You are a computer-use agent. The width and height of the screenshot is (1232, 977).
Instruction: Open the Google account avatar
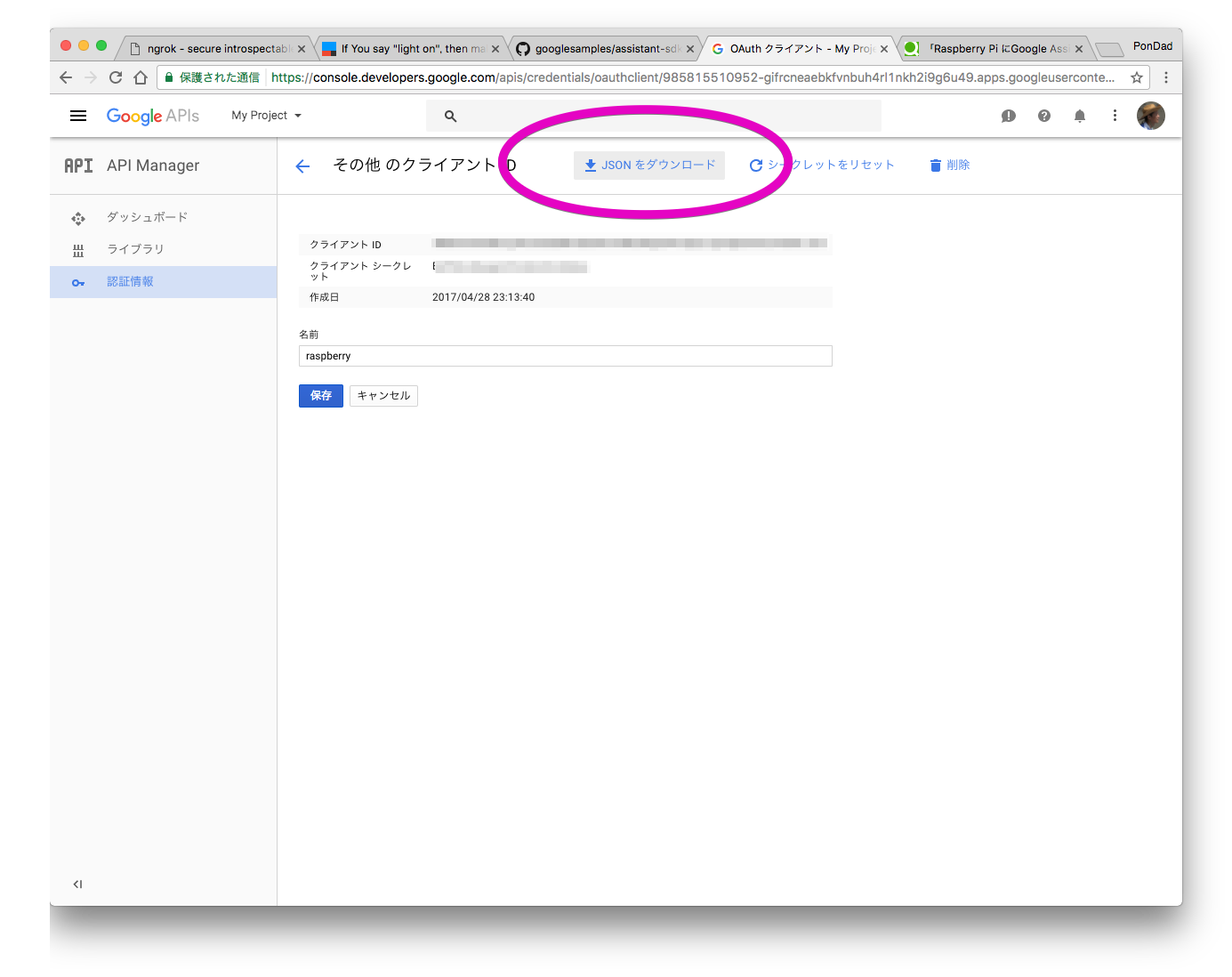point(1150,116)
